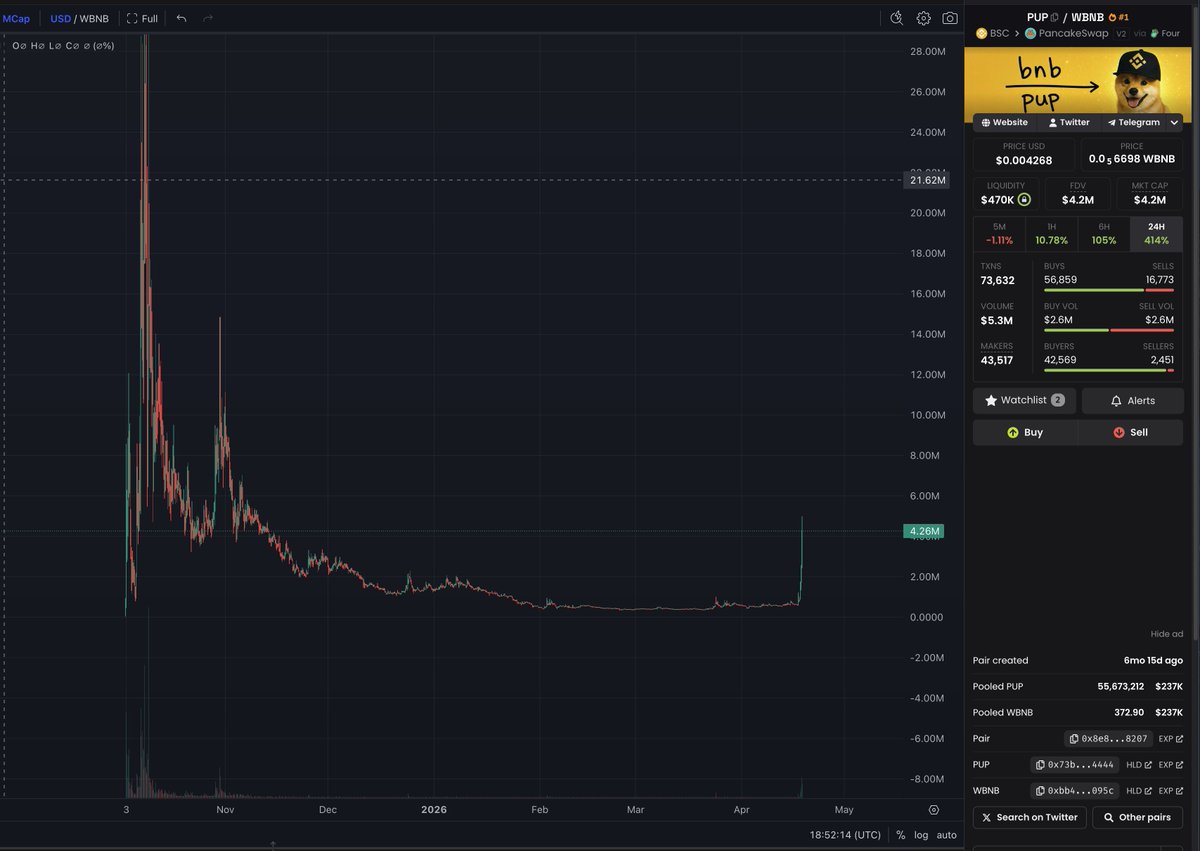Click the TXNS 73,632 value
Image resolution: width=1200 pixels, height=851 pixels.
(997, 280)
